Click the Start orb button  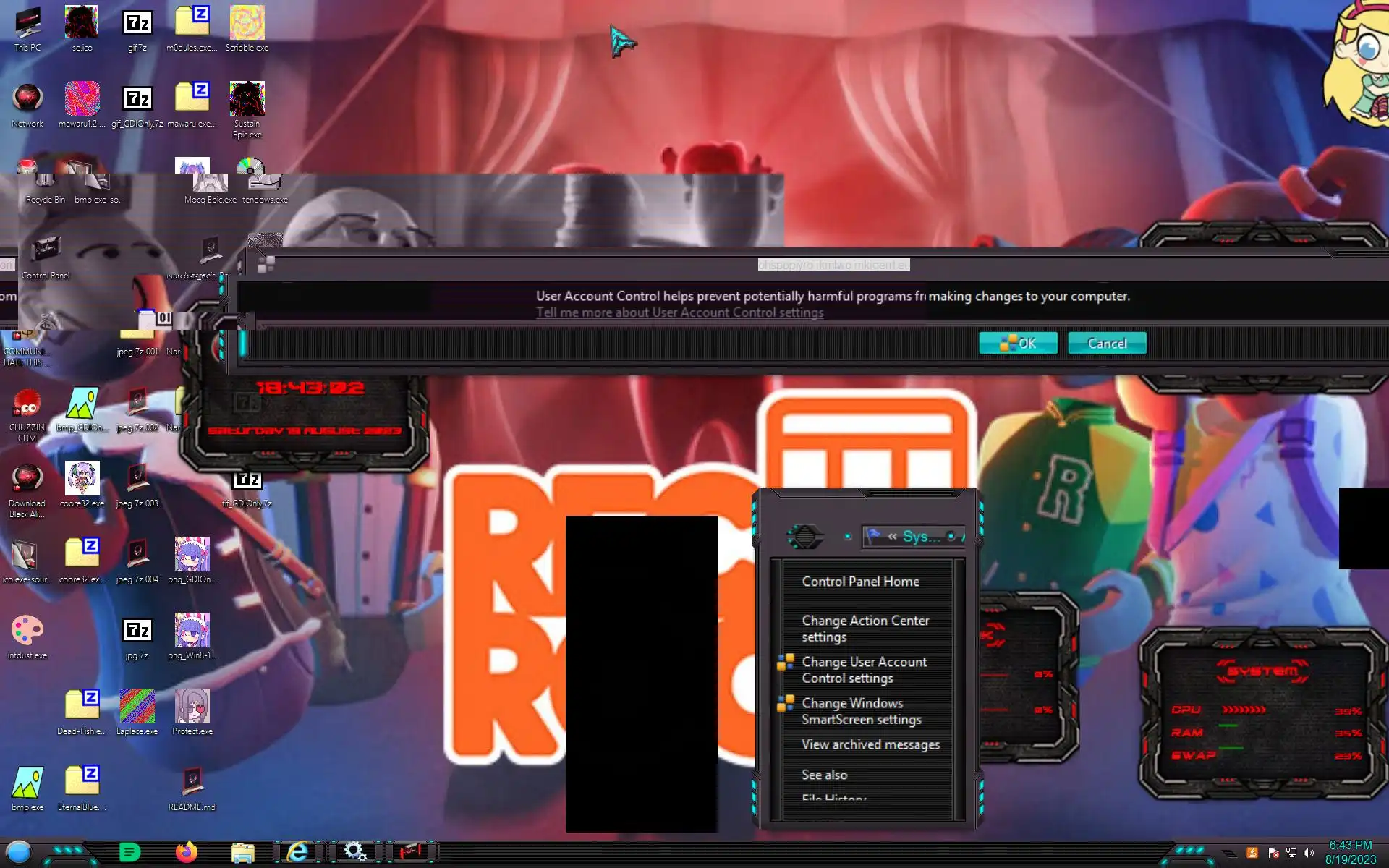tap(19, 852)
